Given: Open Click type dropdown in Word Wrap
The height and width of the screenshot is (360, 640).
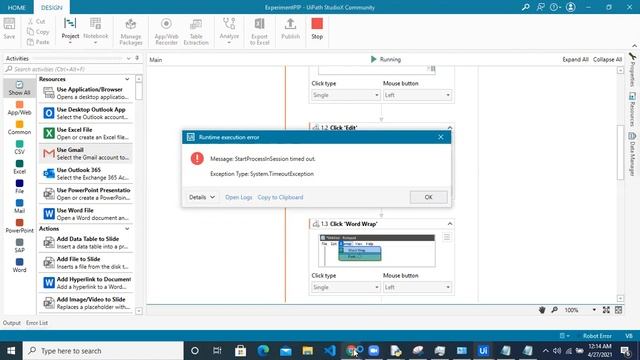Looking at the screenshot, I should click(x=346, y=287).
